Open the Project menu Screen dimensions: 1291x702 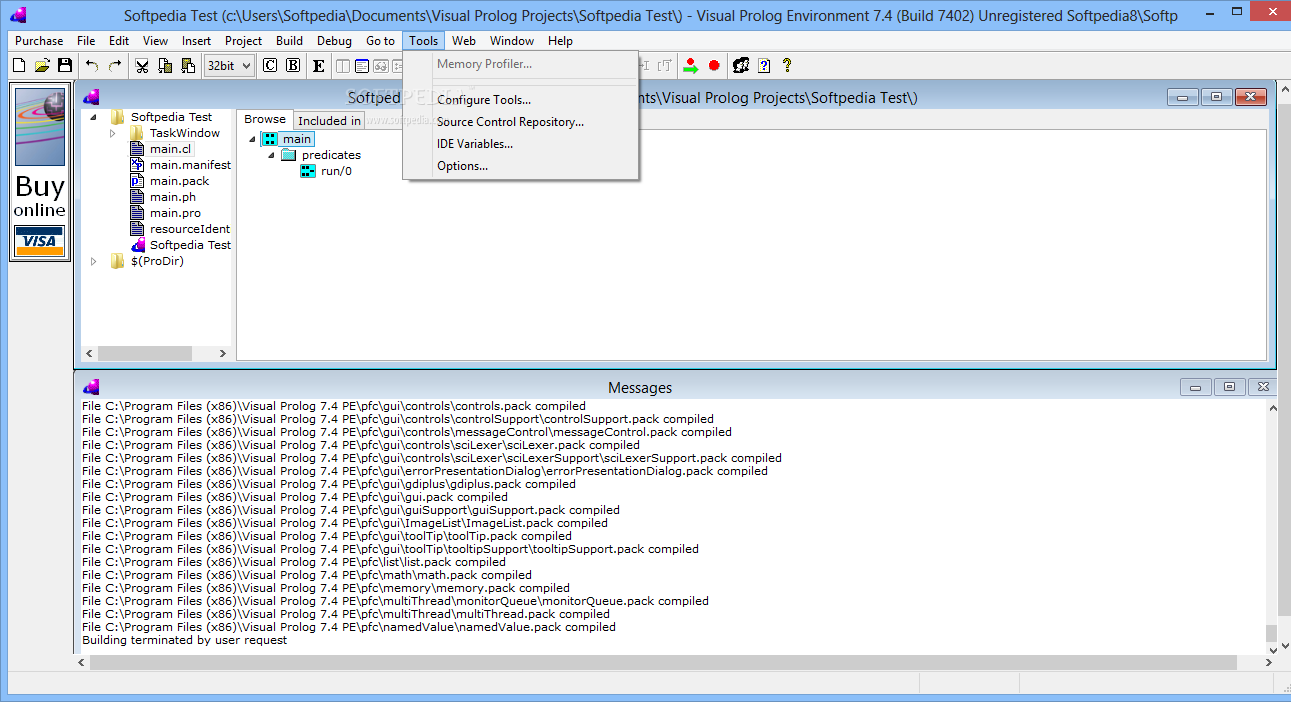(243, 41)
